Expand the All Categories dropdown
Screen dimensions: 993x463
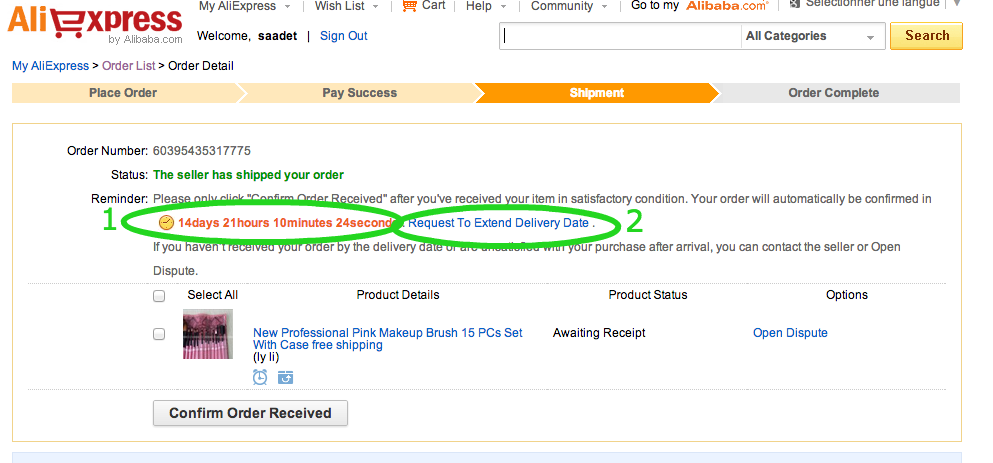tap(811, 36)
